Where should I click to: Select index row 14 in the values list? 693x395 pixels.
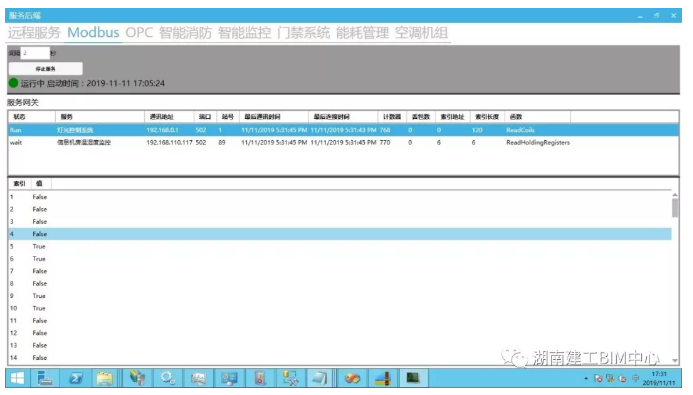click(x=340, y=357)
